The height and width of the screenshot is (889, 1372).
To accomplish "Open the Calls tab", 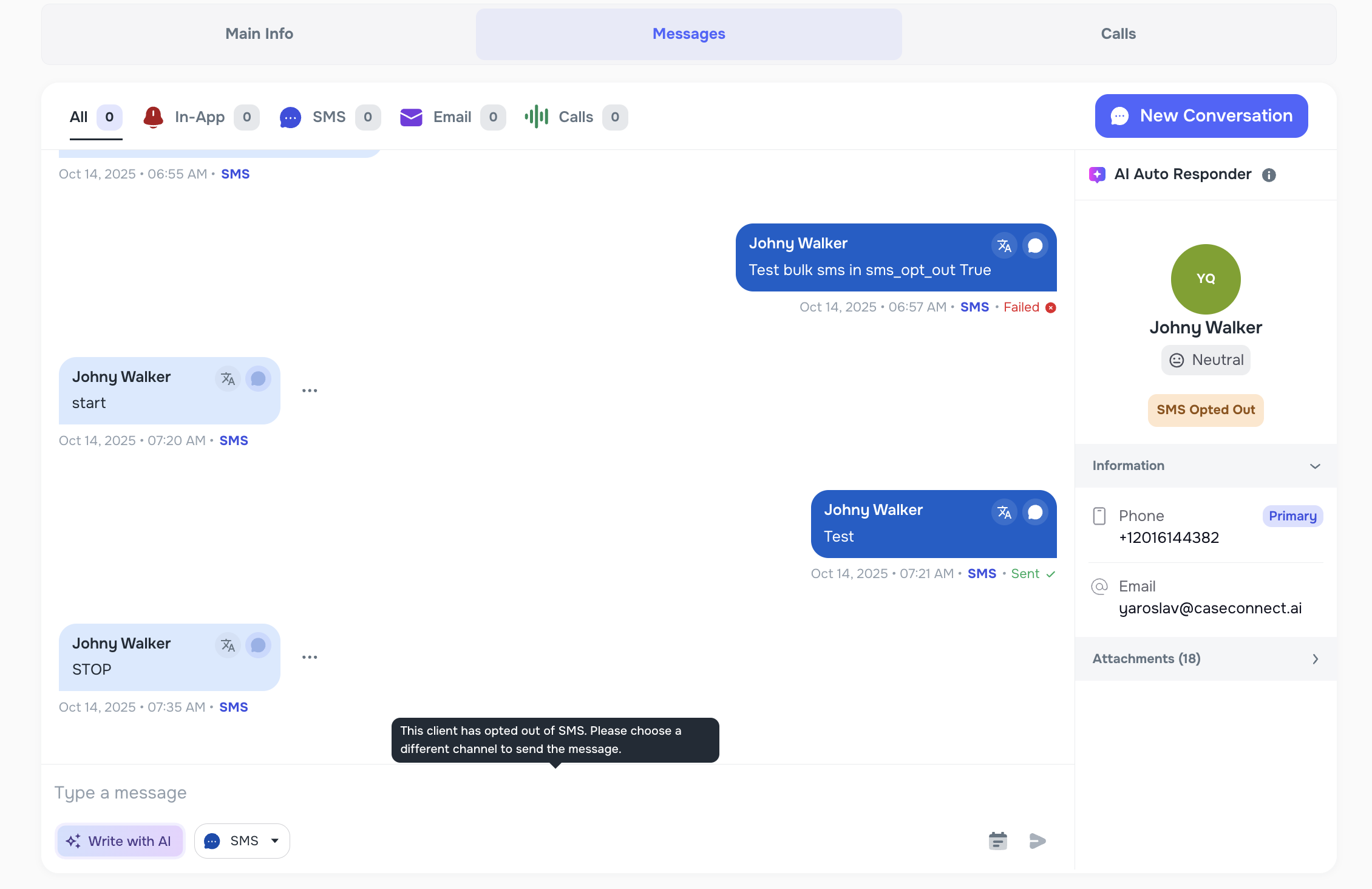I will pyautogui.click(x=1118, y=34).
